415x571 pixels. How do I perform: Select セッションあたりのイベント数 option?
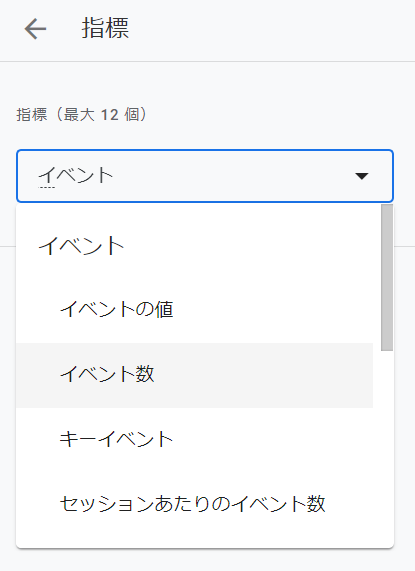194,504
